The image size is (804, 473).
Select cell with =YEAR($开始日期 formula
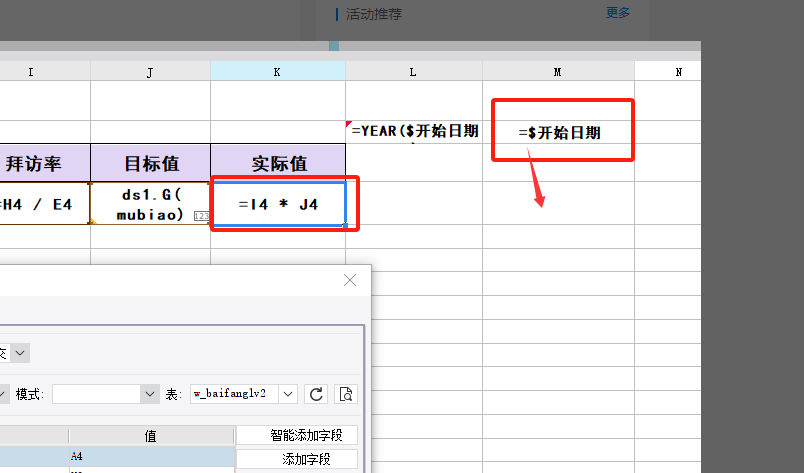coord(414,132)
